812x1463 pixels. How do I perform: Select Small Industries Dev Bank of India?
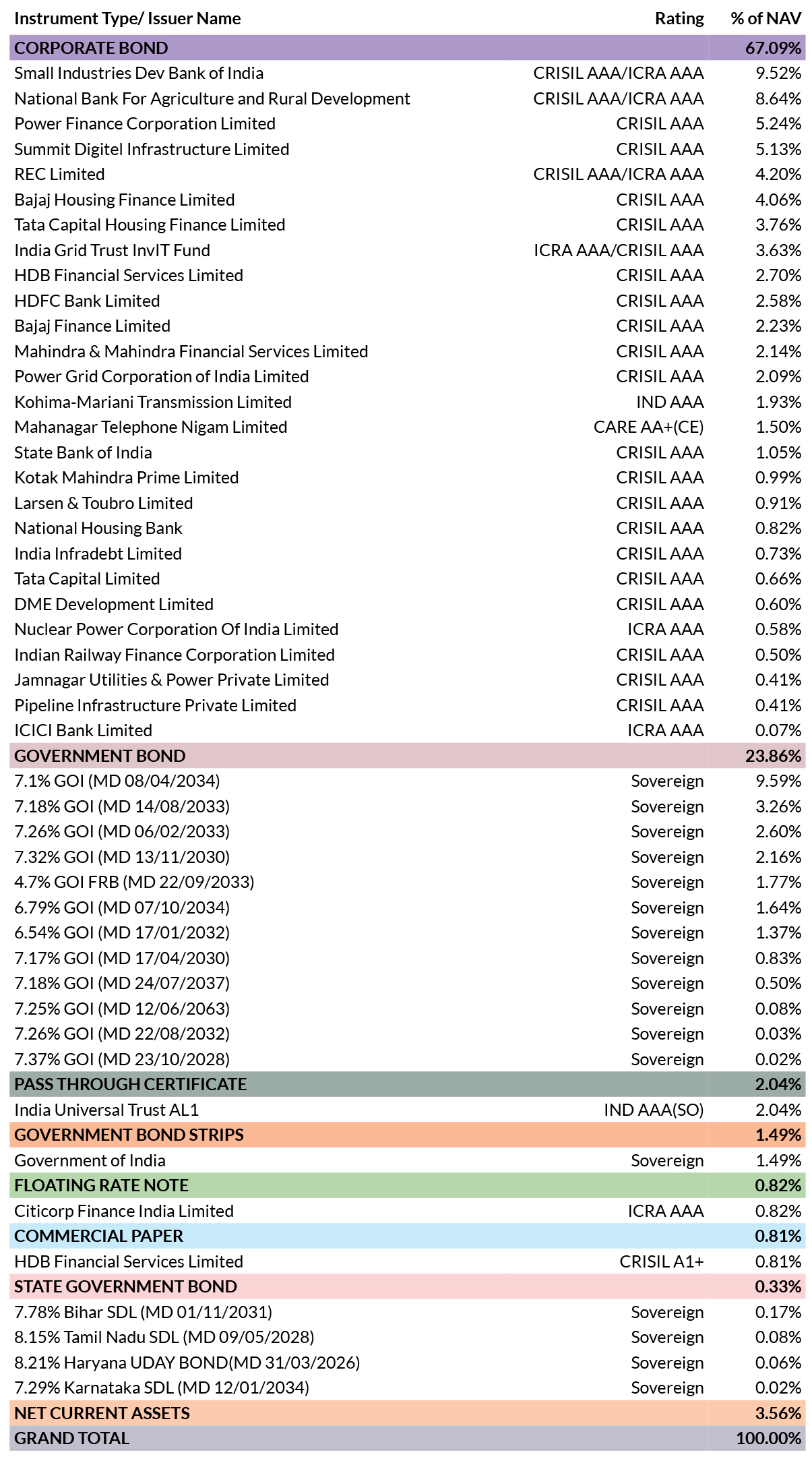click(x=139, y=73)
